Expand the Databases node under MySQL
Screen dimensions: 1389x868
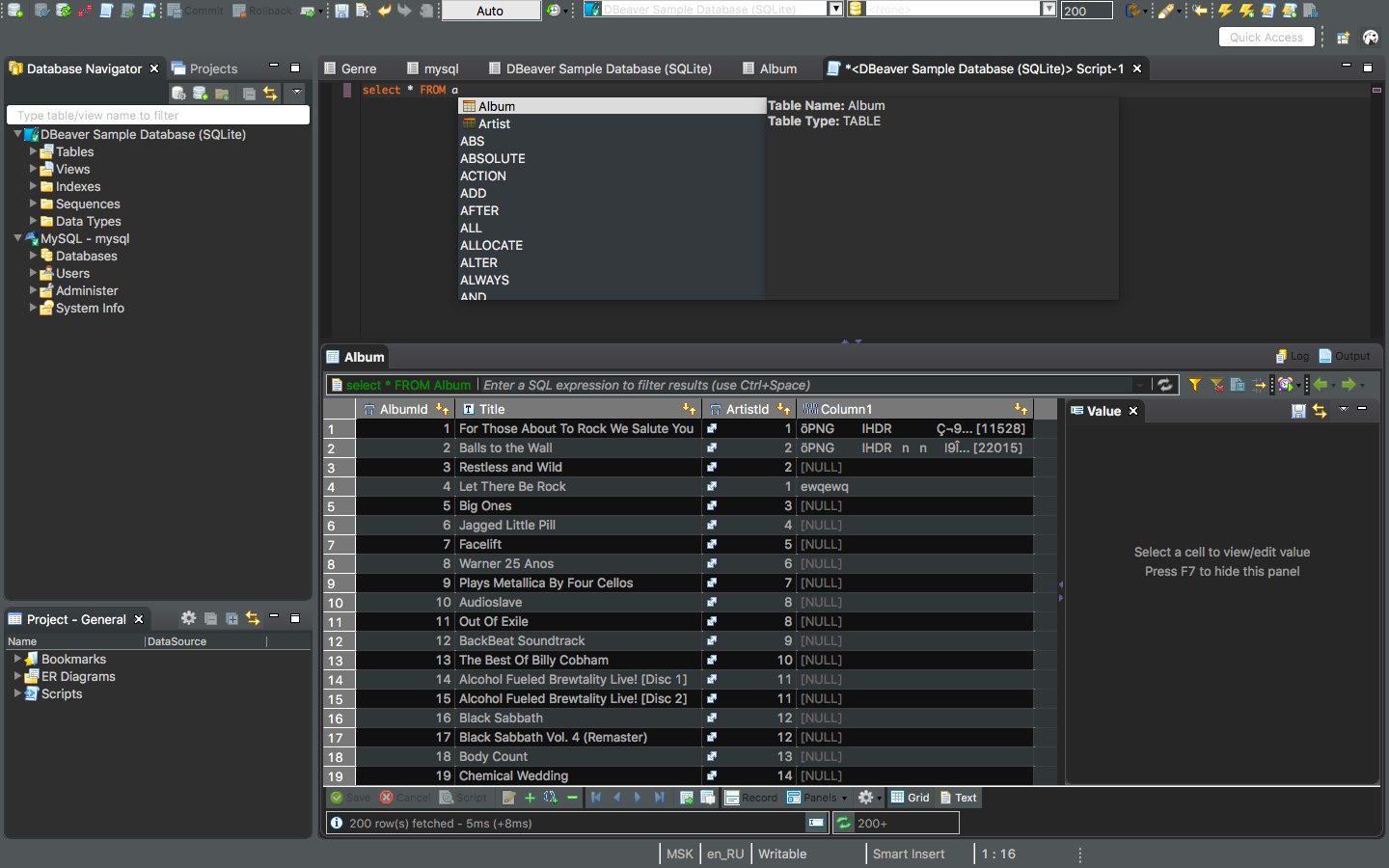[33, 256]
